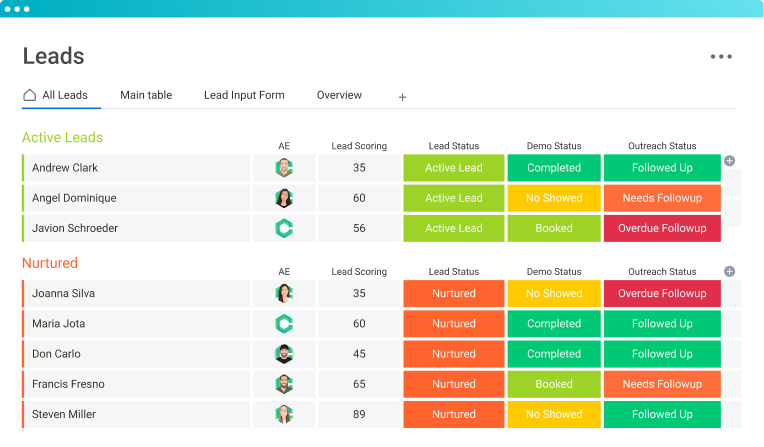Open the Lead Input Form tab
The height and width of the screenshot is (447, 764).
(244, 95)
